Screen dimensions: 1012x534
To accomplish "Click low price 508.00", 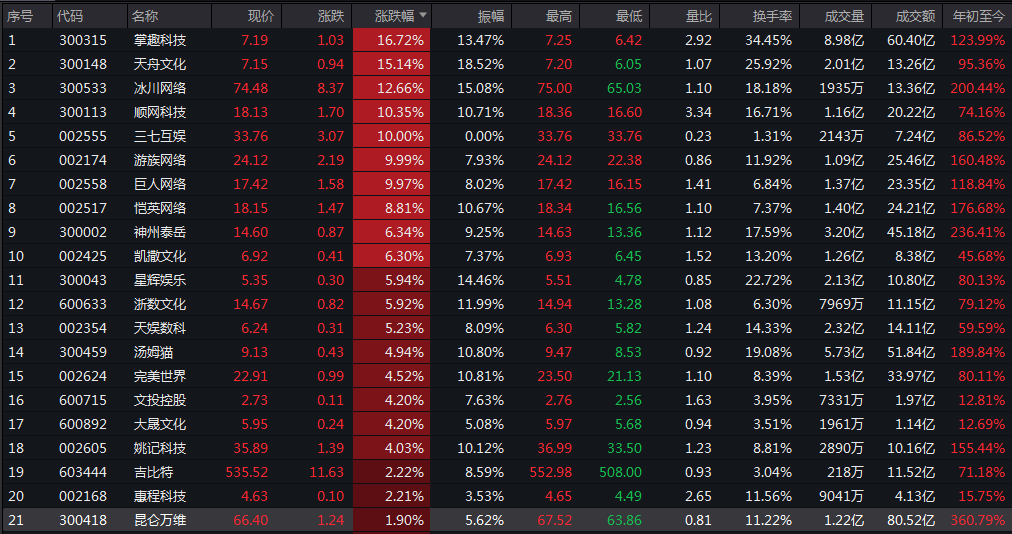I will 620,472.
